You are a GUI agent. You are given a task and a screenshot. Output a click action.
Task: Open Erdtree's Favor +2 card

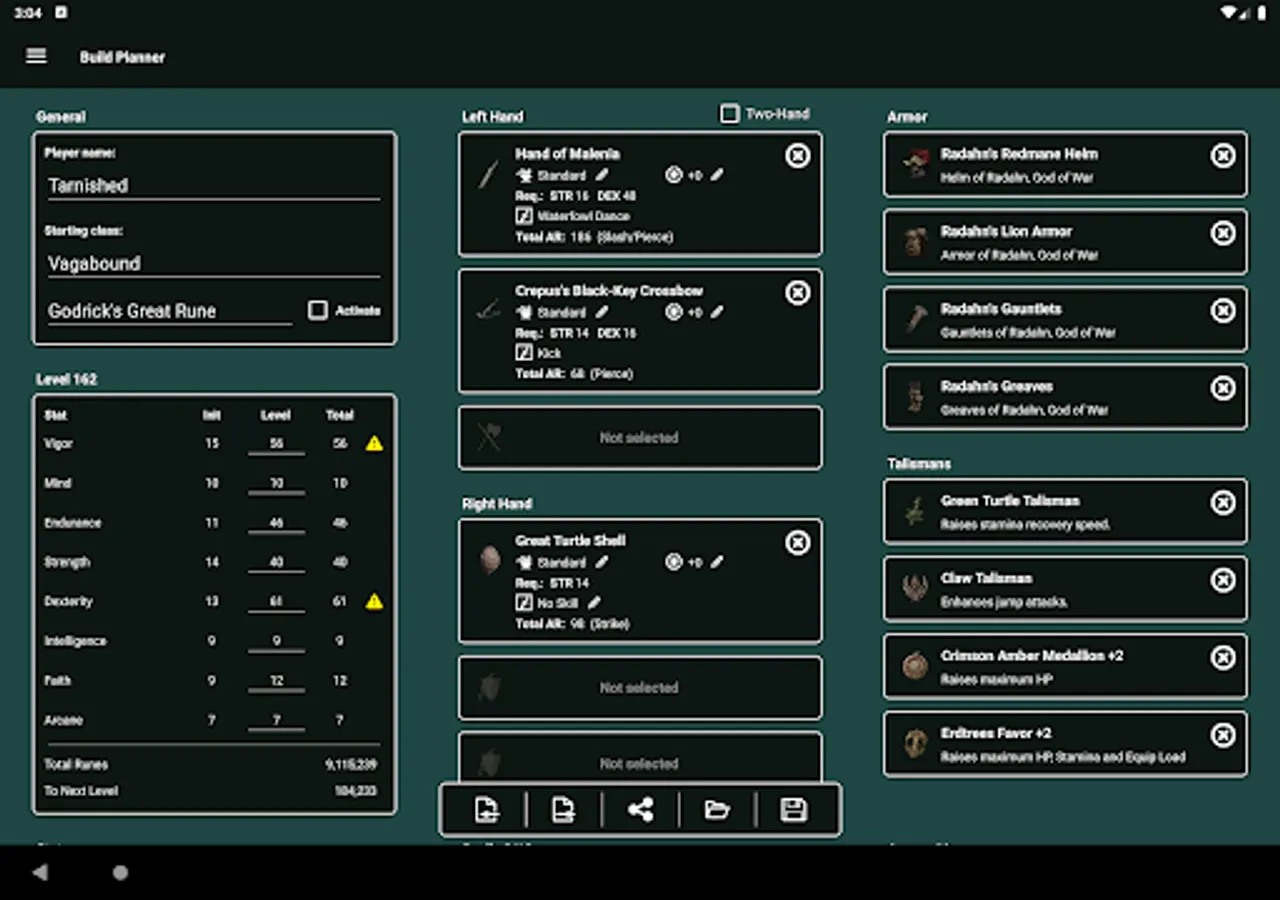tap(1065, 744)
